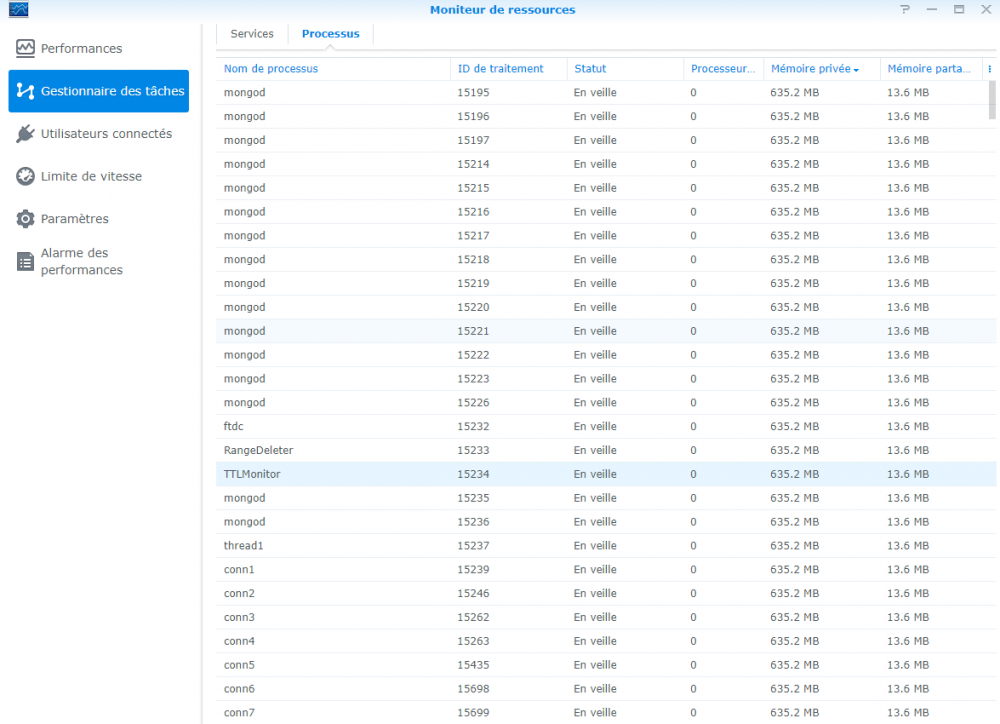Click the Performances sidebar icon
Viewport: 1000px width, 724px height.
(25, 48)
